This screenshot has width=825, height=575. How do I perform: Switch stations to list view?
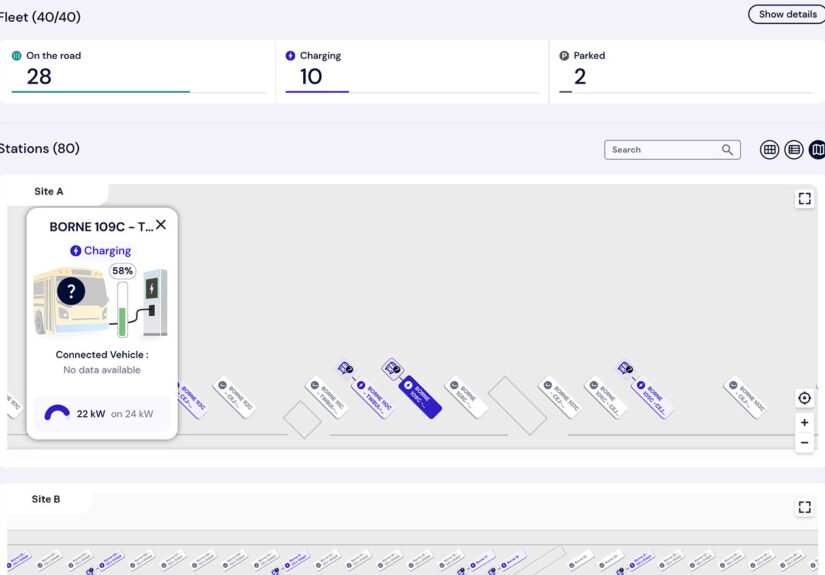pyautogui.click(x=793, y=150)
